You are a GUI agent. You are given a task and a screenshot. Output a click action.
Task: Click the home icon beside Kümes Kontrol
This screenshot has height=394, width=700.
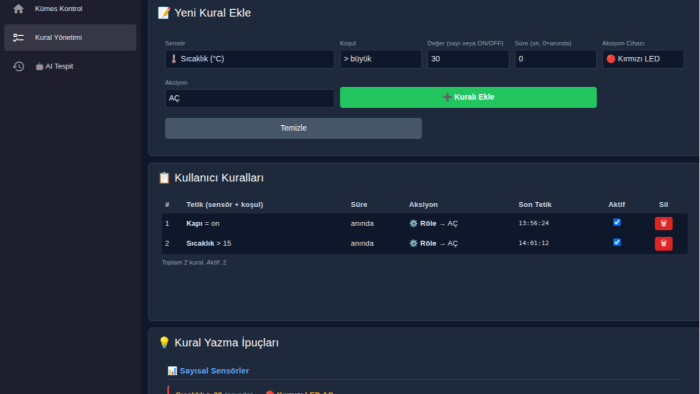coord(18,8)
